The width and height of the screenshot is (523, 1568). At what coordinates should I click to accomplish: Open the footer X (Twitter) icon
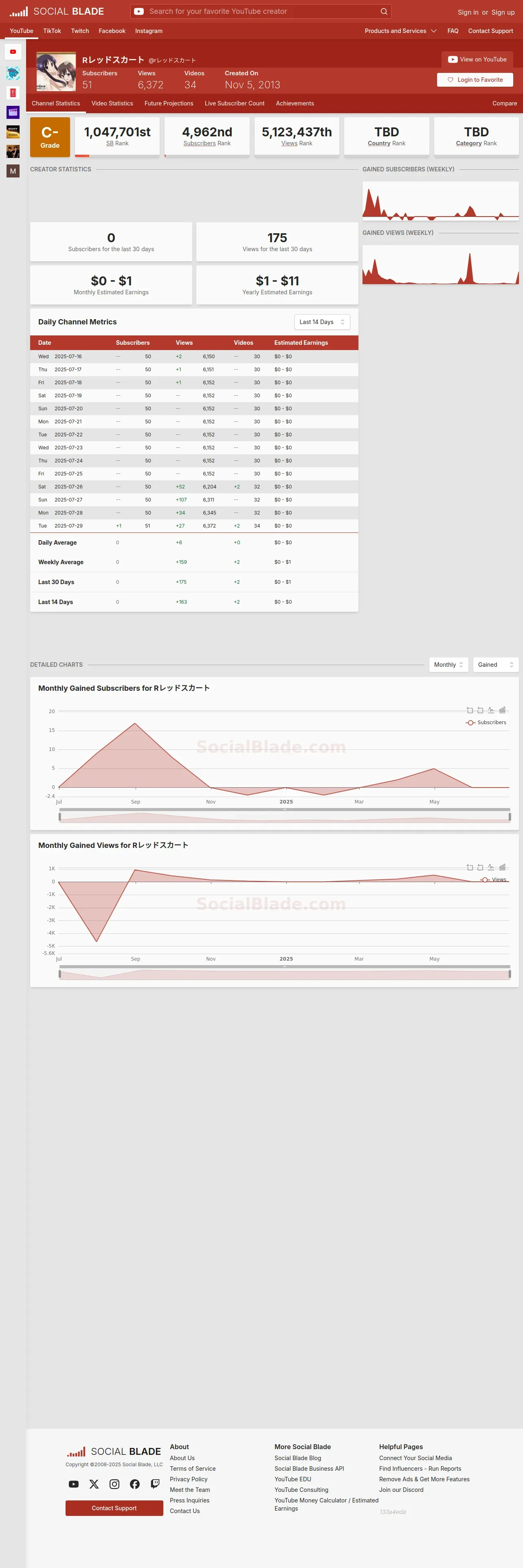tap(94, 1484)
